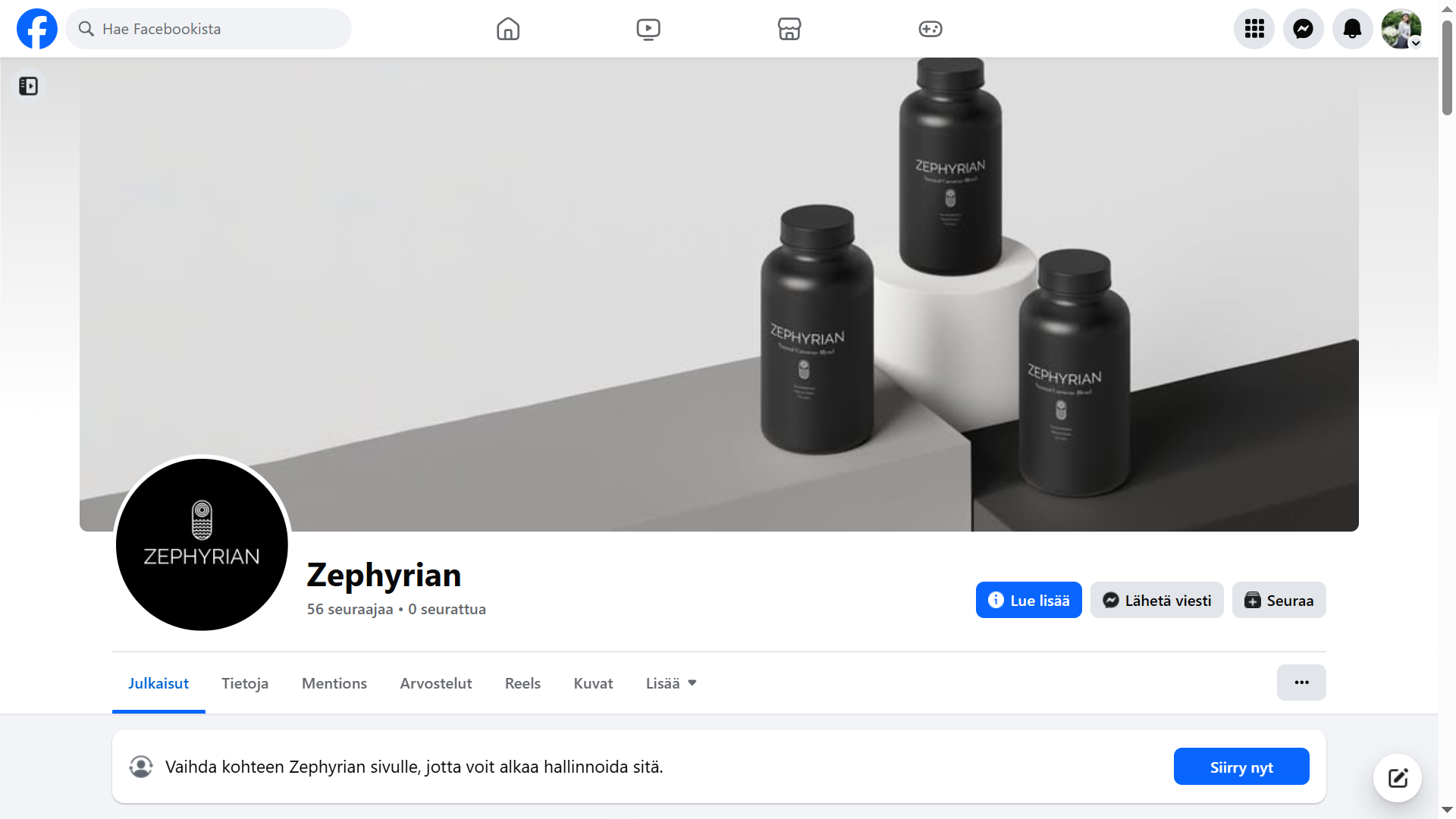
Task: Open Messenger from the top bar
Action: coord(1304,29)
